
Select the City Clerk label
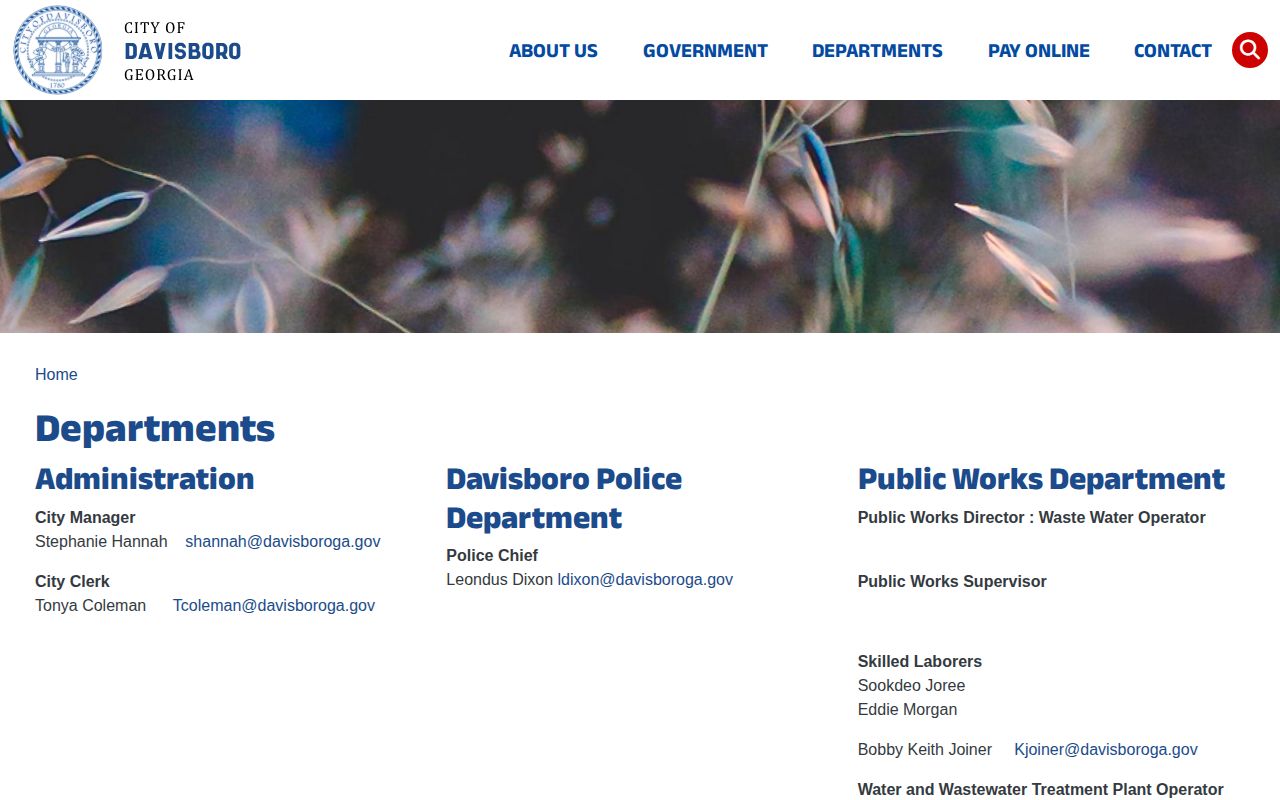72,581
